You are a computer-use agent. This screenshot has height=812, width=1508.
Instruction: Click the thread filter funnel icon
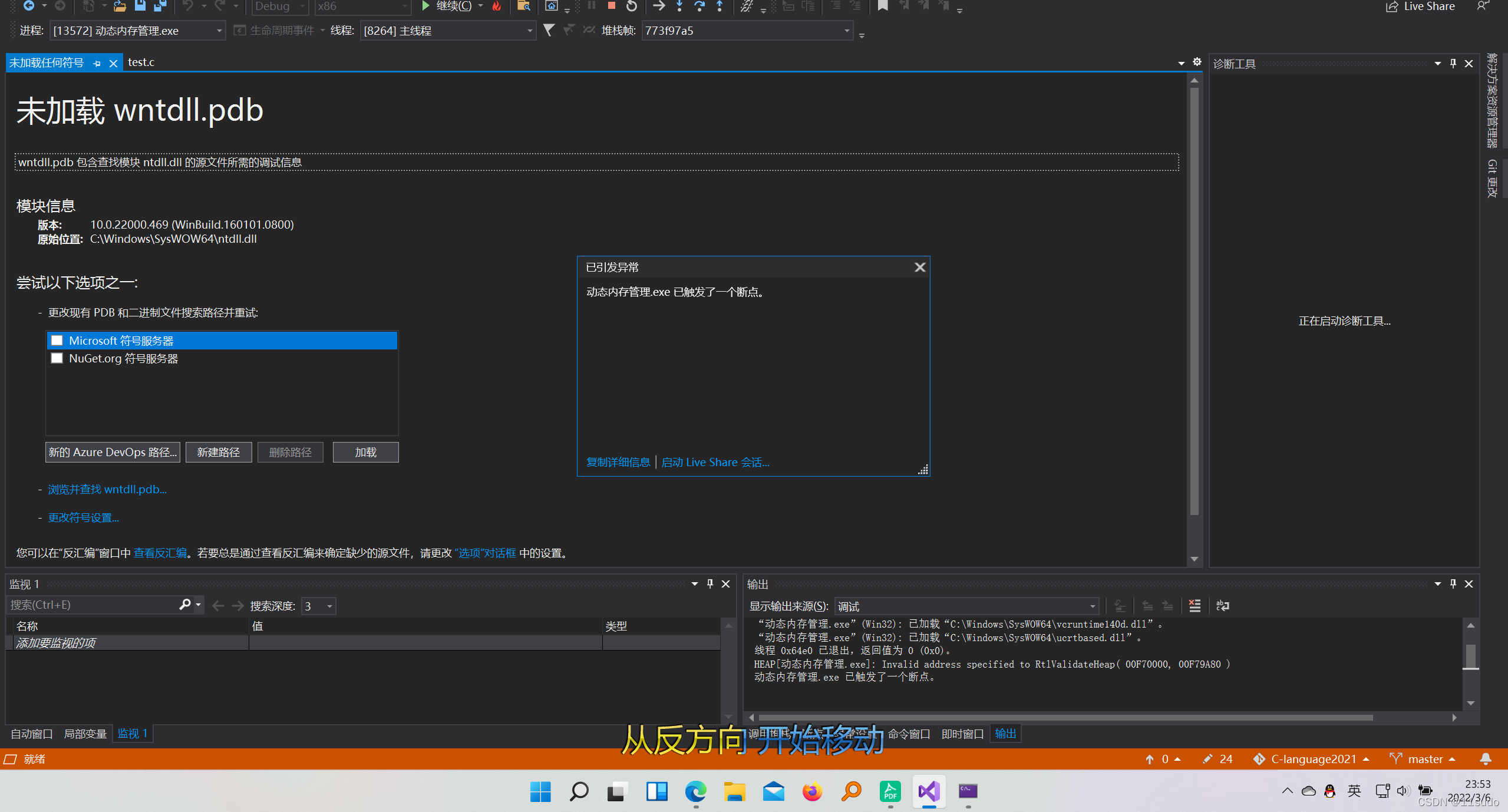549,30
